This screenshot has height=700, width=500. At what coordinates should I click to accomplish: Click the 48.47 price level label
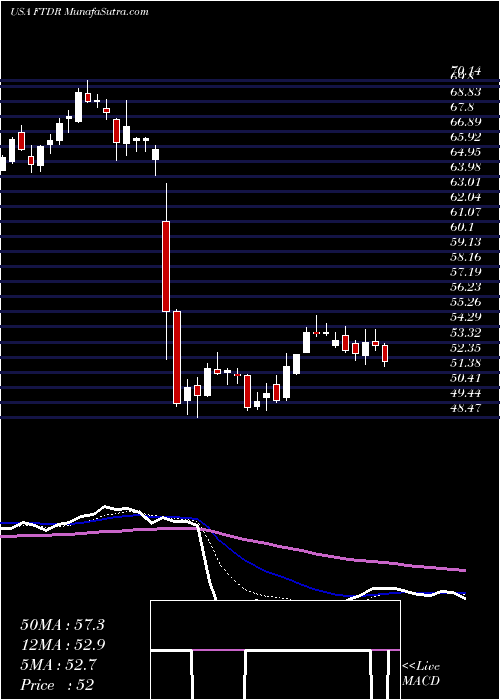[466, 408]
